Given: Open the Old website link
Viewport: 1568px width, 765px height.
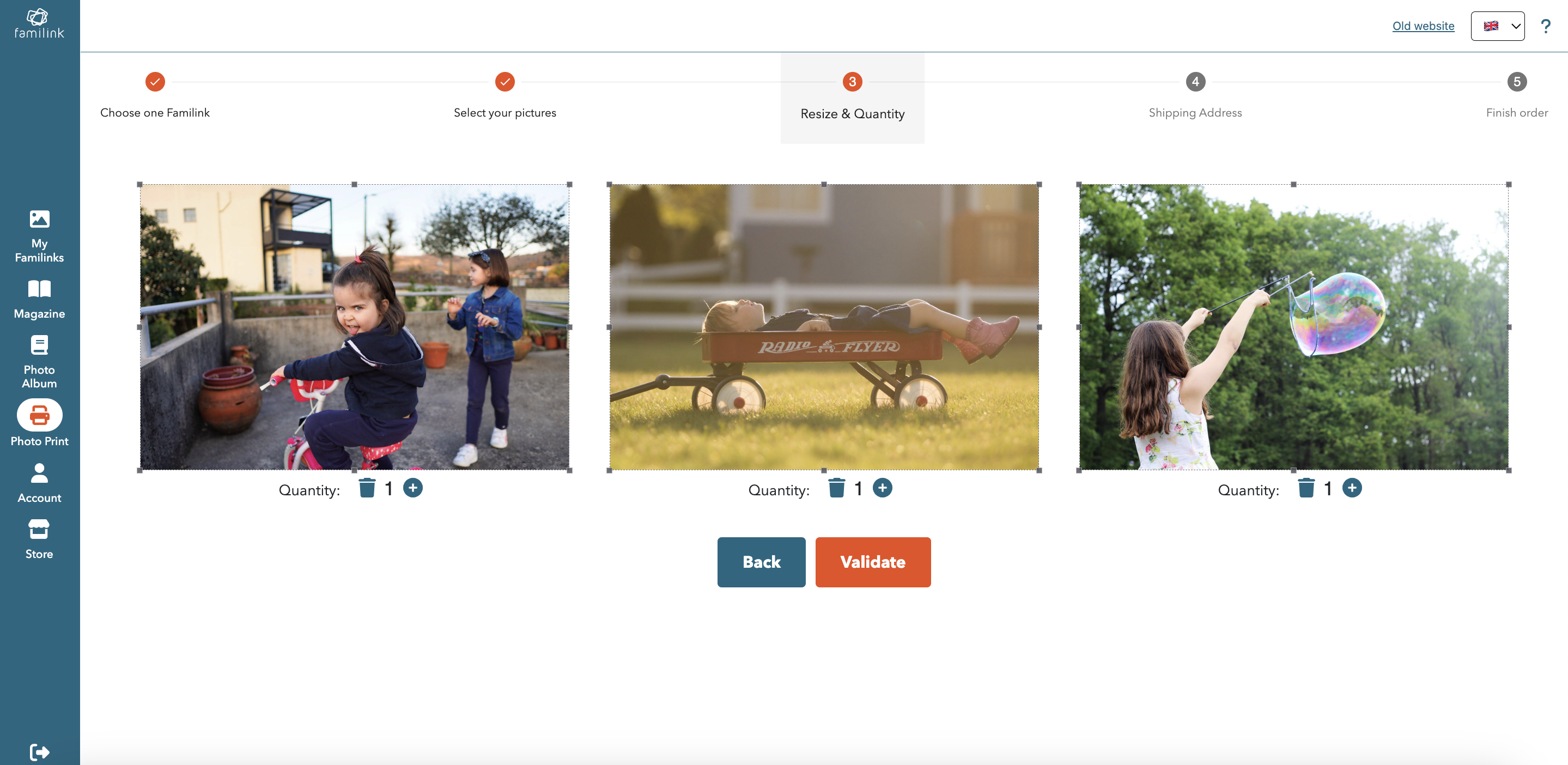Looking at the screenshot, I should (x=1423, y=26).
